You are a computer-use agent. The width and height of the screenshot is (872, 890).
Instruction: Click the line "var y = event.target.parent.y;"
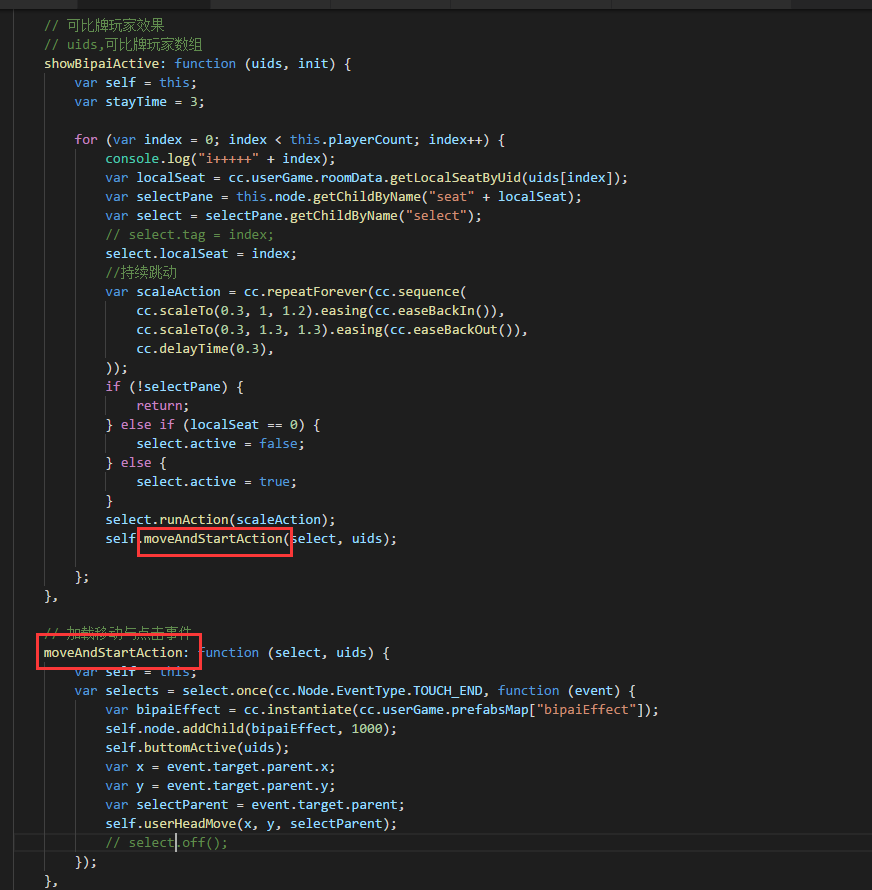(220, 786)
